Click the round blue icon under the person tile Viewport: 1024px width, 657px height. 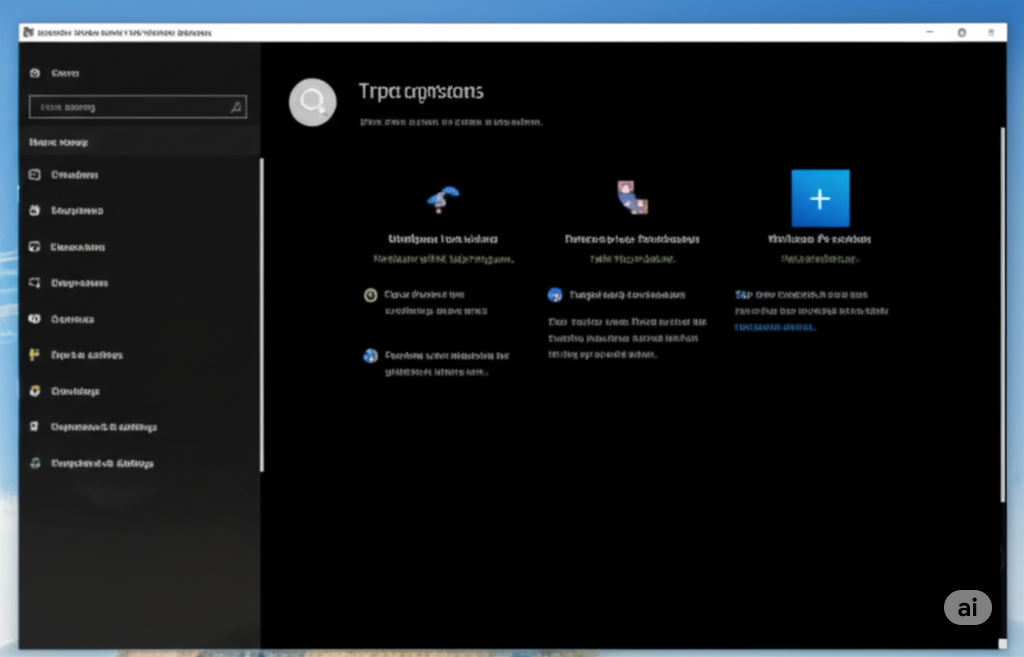tap(554, 295)
